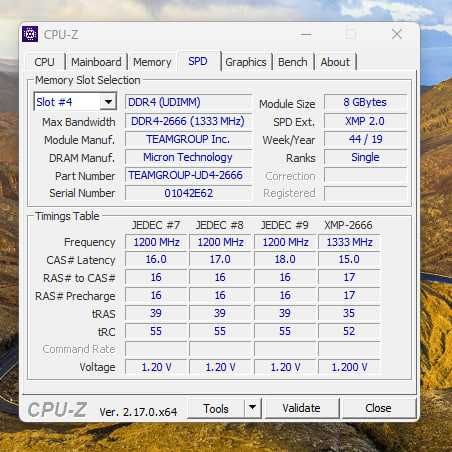
Task: Click the JEDEC #9 tRC value 55
Action: point(285,331)
